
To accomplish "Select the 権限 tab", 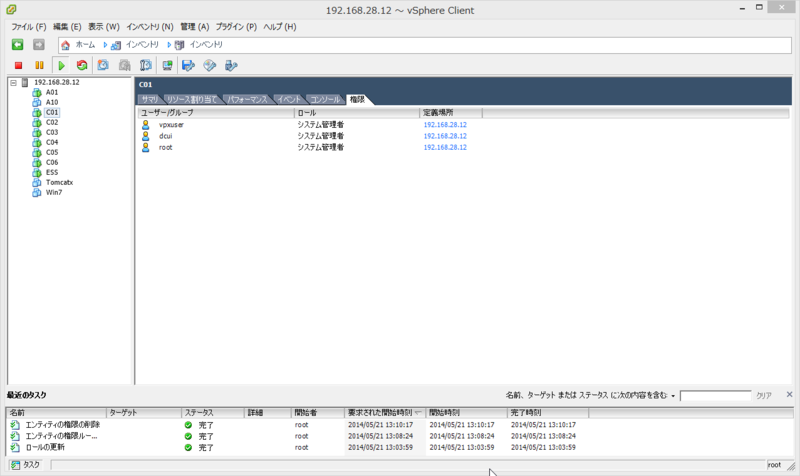I will point(358,99).
